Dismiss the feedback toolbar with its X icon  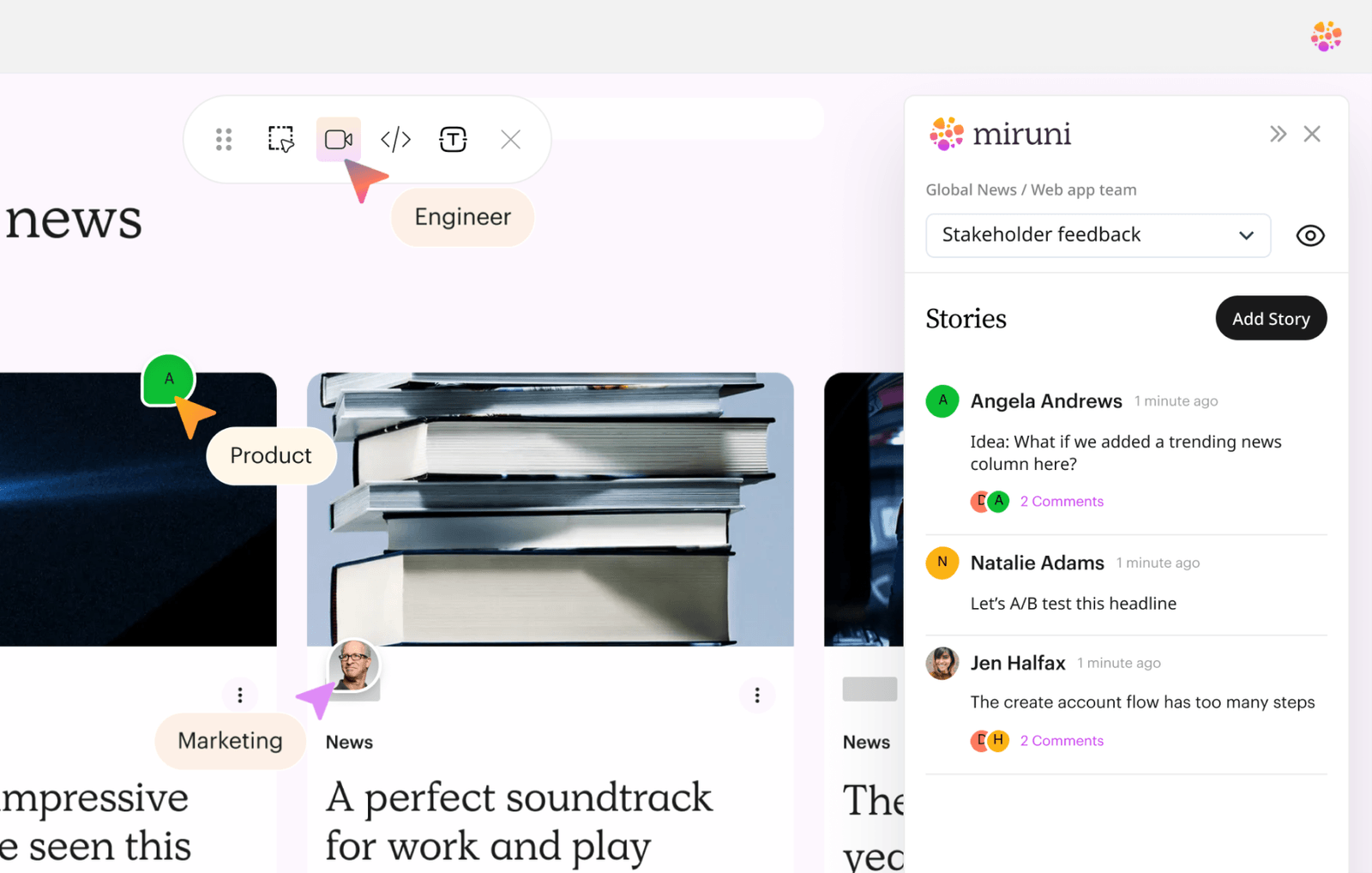point(510,139)
